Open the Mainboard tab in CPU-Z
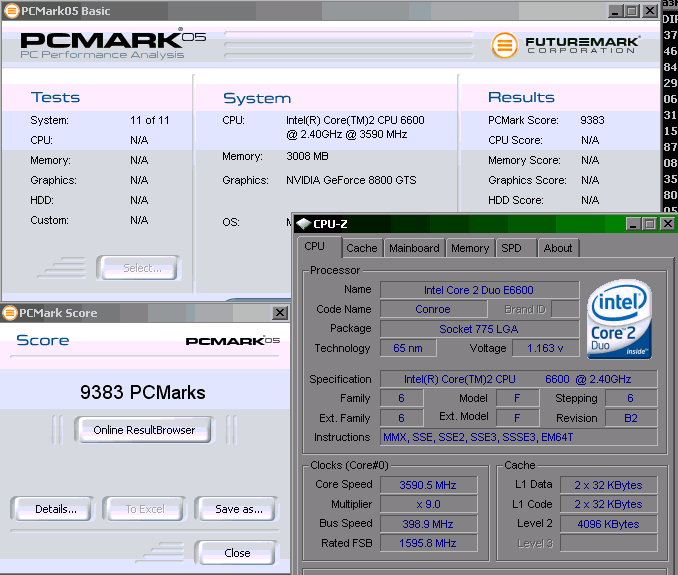This screenshot has height=575, width=678. [414, 248]
